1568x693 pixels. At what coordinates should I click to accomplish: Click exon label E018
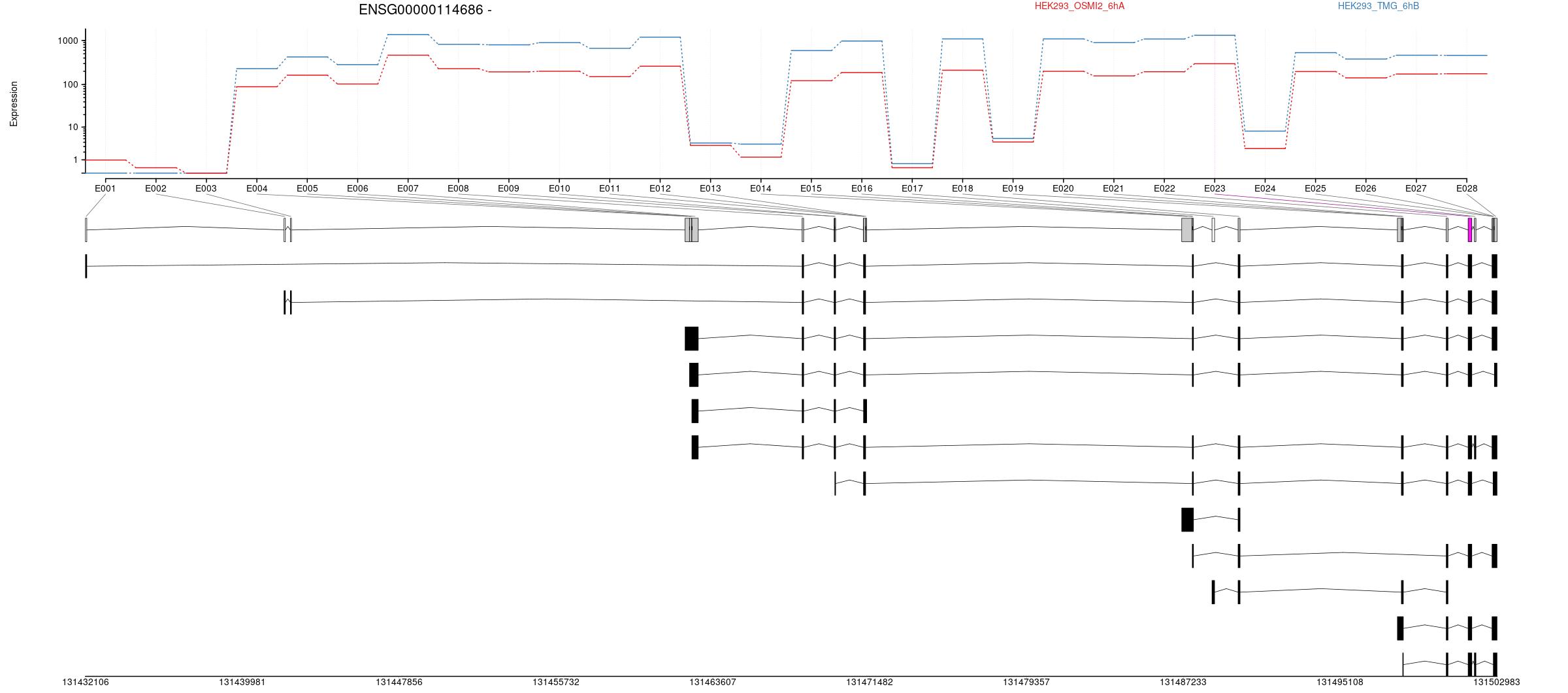pos(962,188)
